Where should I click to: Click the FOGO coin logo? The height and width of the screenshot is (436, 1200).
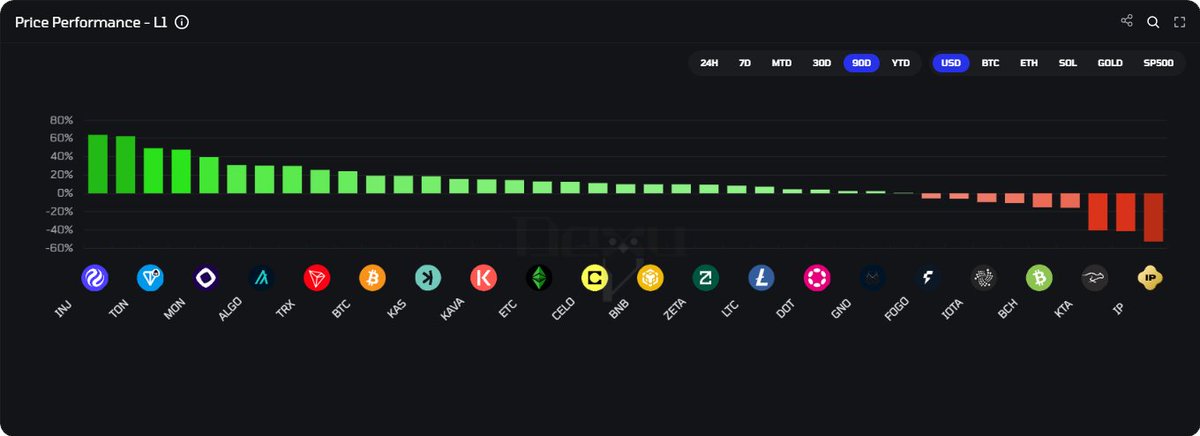point(928,278)
